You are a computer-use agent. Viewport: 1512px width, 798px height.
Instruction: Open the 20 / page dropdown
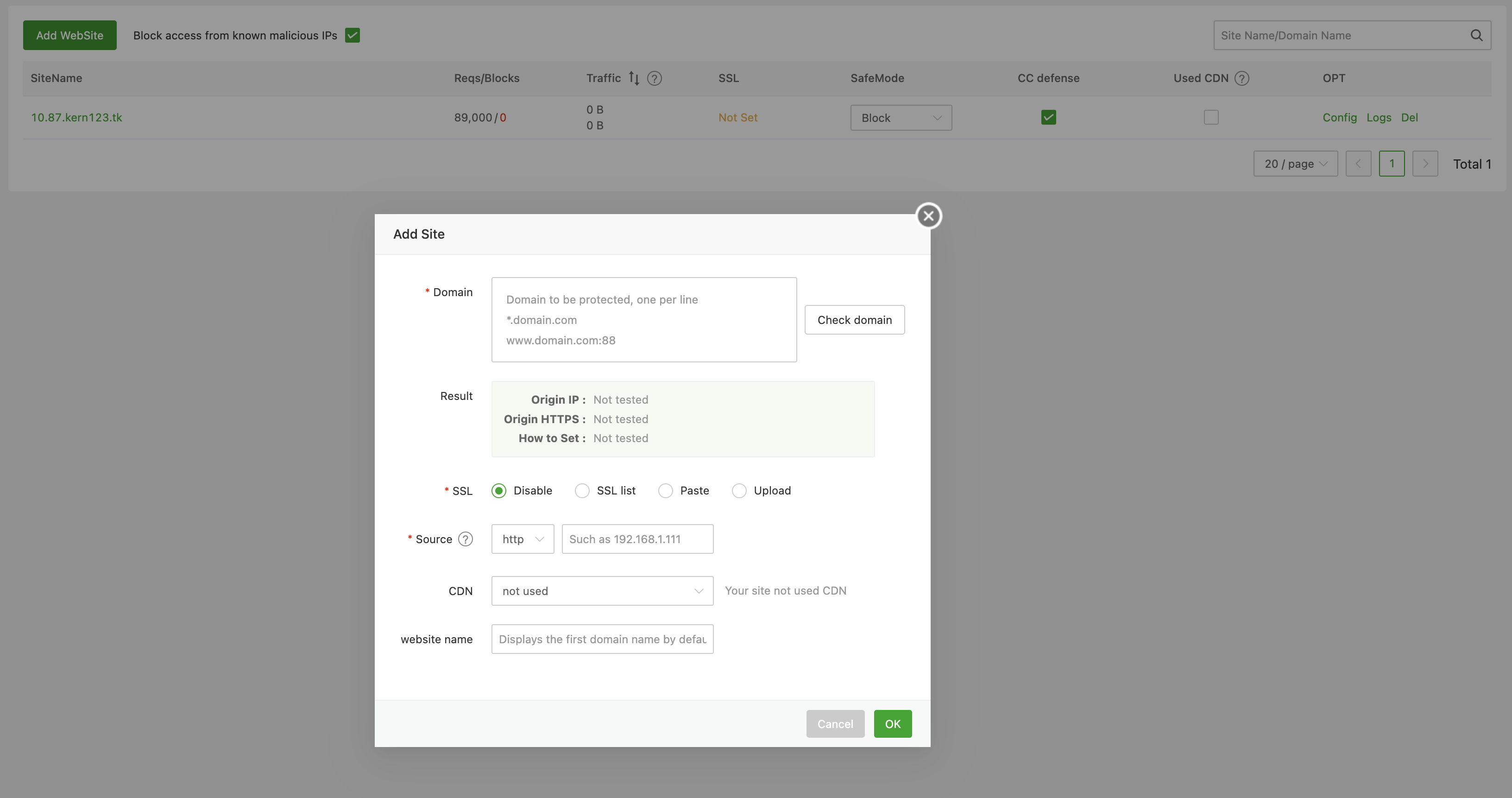click(1295, 164)
